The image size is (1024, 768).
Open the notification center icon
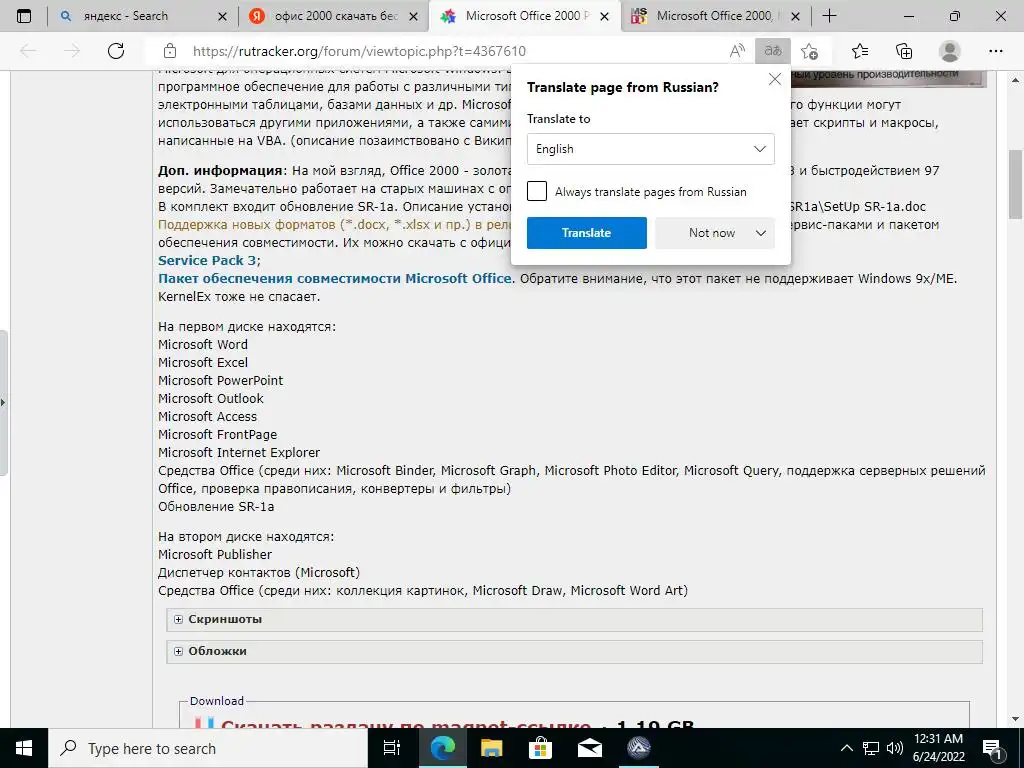point(993,748)
